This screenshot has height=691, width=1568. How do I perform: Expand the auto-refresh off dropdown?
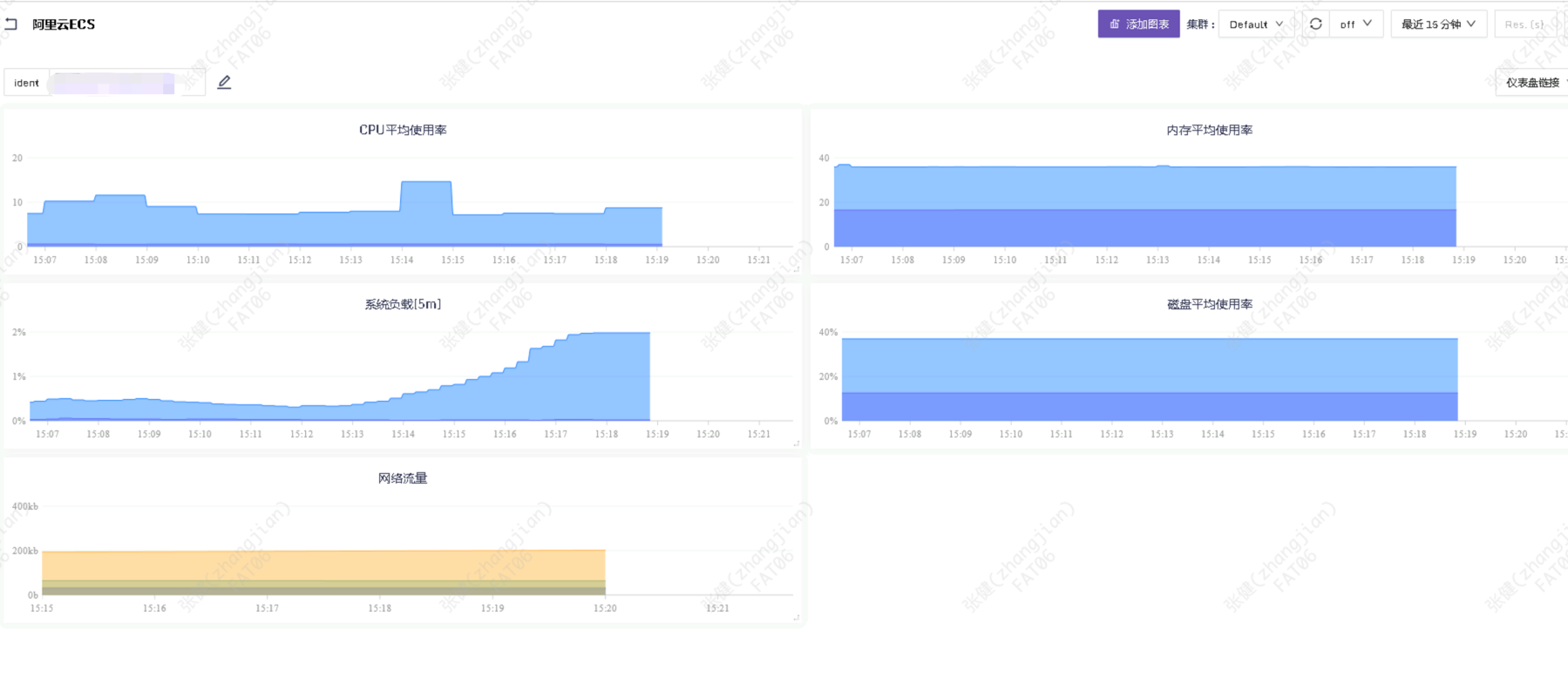pyautogui.click(x=1355, y=24)
